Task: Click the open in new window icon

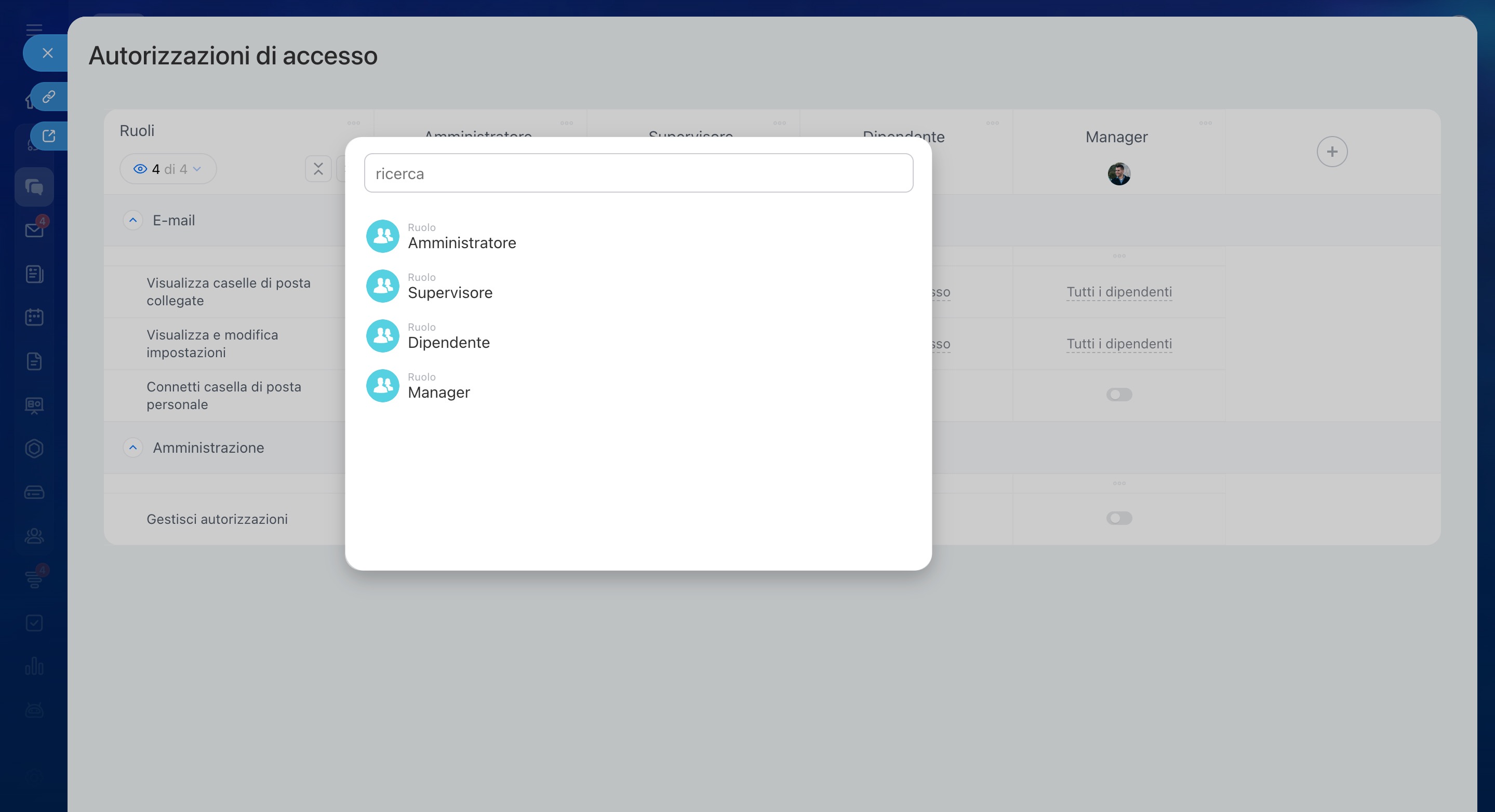Action: [49, 136]
